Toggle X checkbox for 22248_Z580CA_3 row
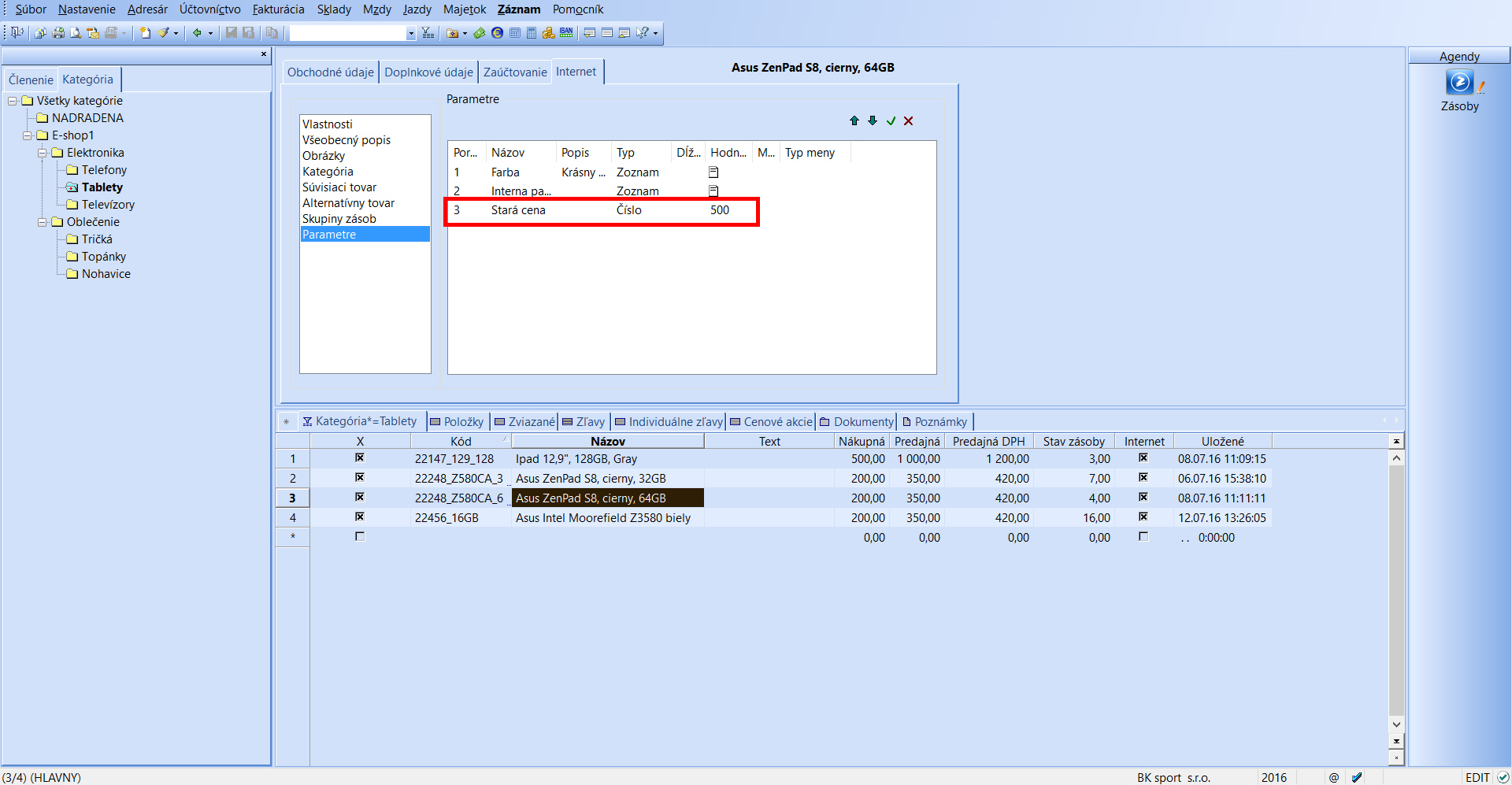This screenshot has width=1512, height=785. pos(360,477)
